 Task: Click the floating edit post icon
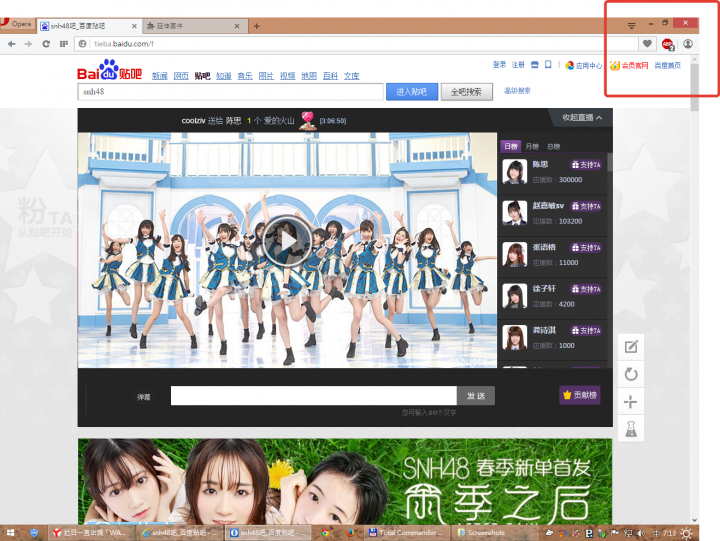tap(631, 347)
